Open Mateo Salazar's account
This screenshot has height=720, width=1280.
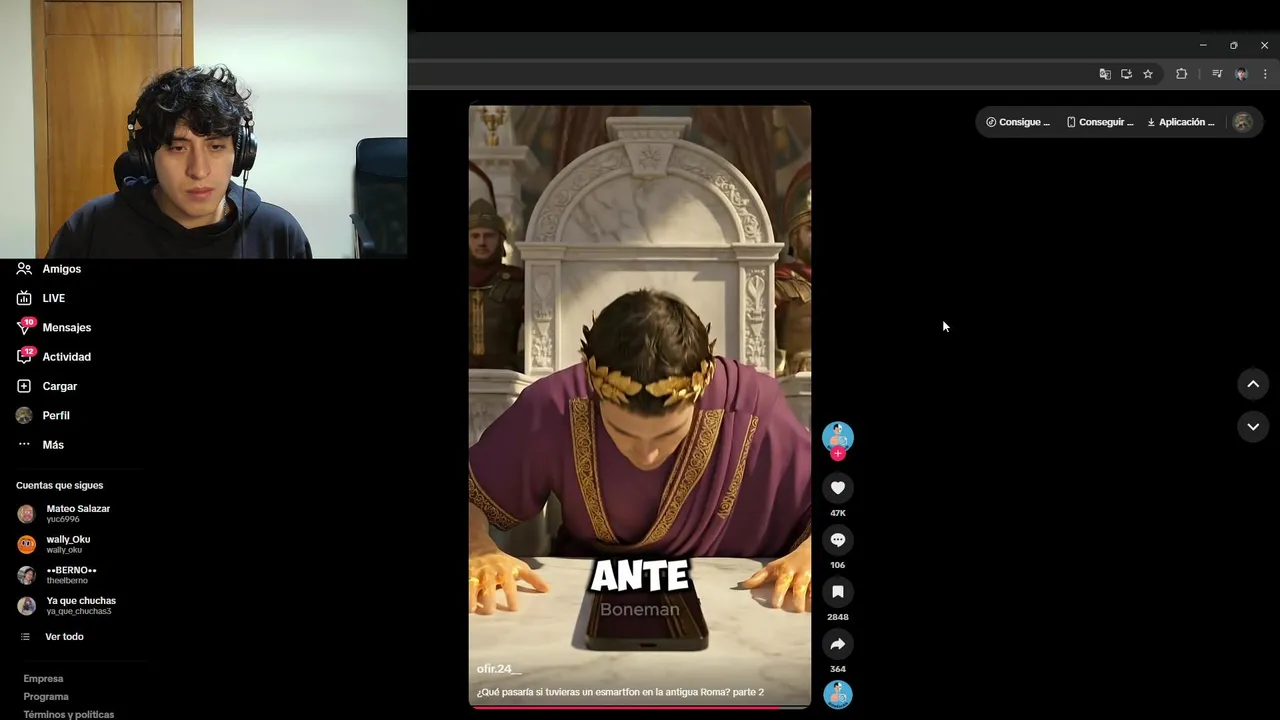click(78, 513)
